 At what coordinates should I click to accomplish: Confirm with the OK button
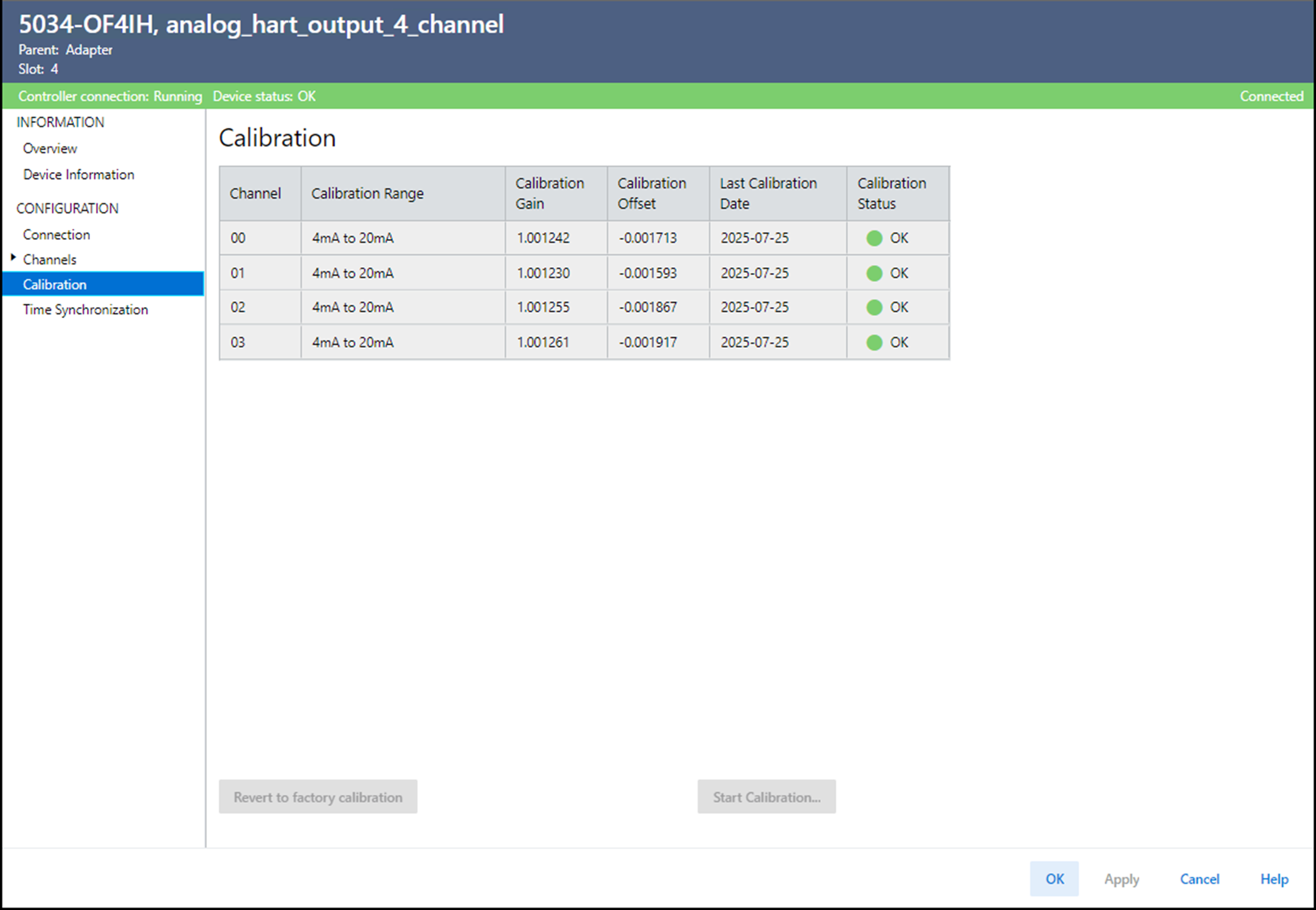click(x=1054, y=879)
